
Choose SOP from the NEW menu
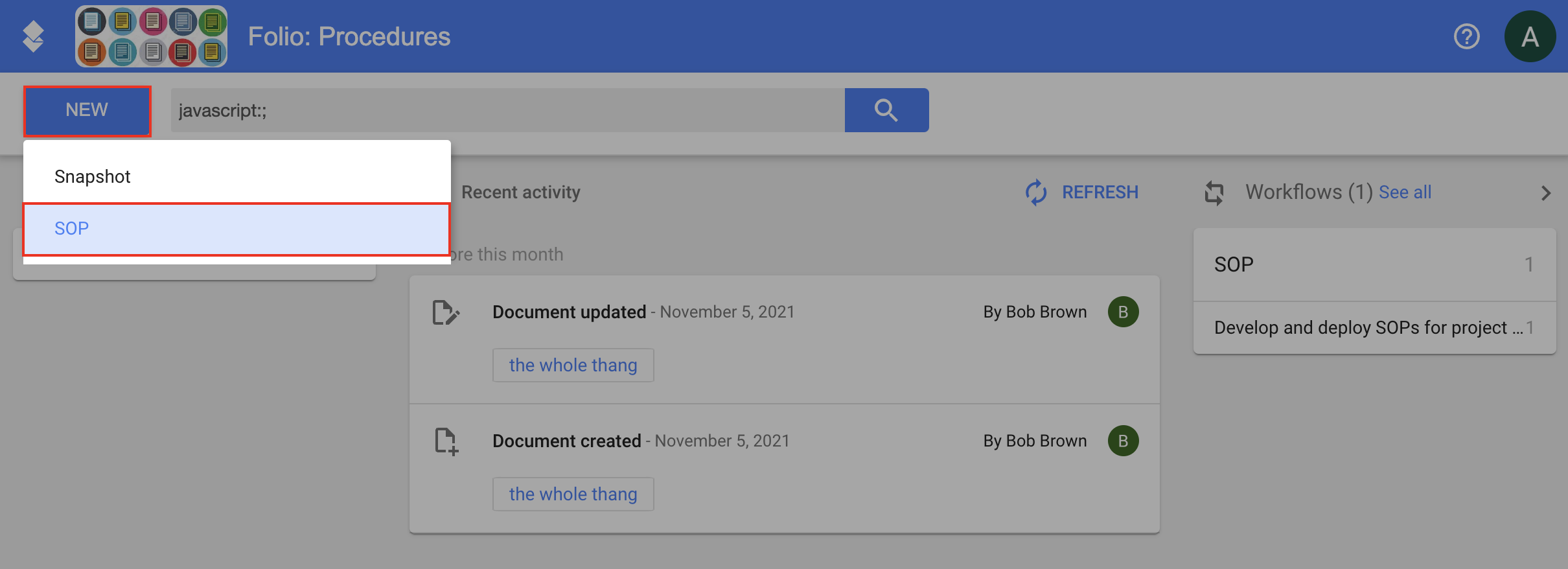point(237,229)
